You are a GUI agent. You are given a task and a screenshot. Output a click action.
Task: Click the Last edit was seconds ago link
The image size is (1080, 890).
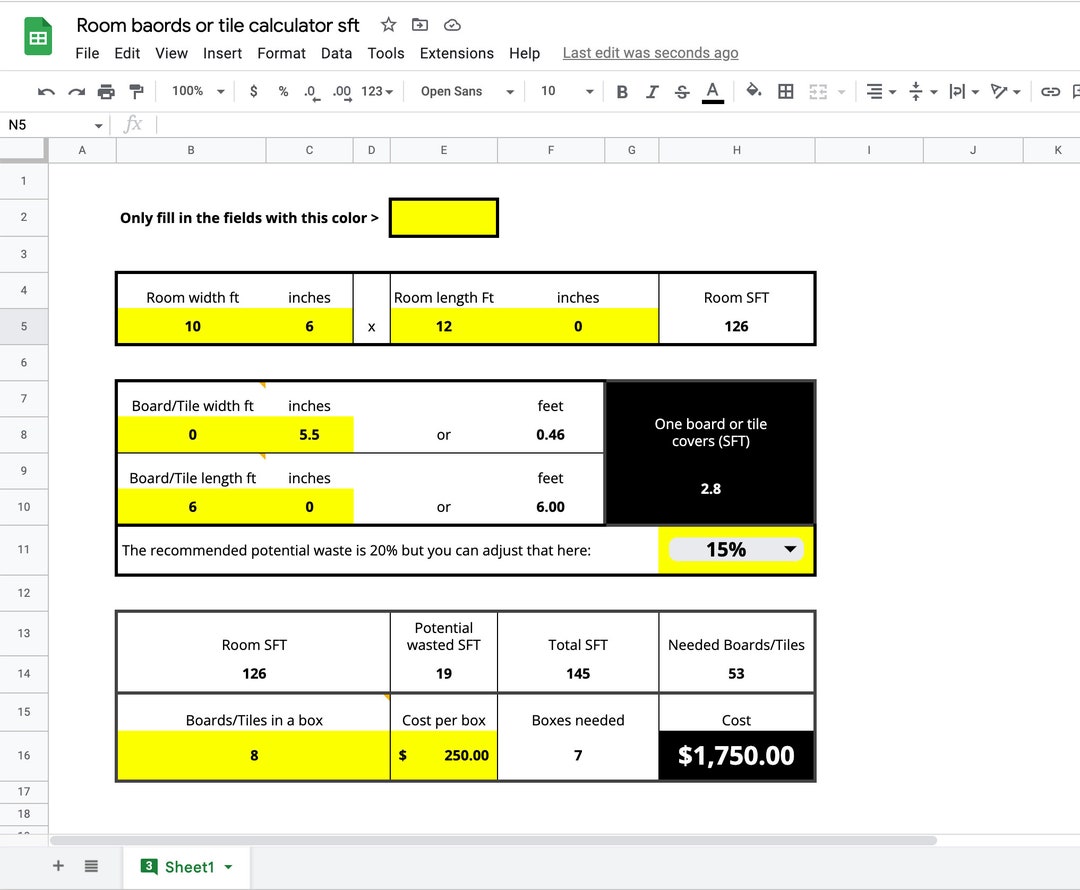[x=650, y=52]
